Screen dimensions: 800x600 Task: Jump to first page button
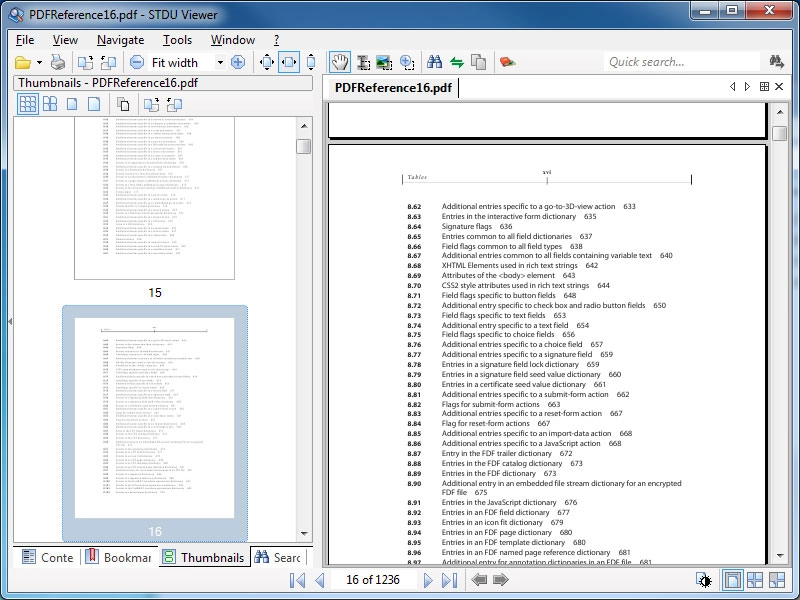(x=297, y=580)
